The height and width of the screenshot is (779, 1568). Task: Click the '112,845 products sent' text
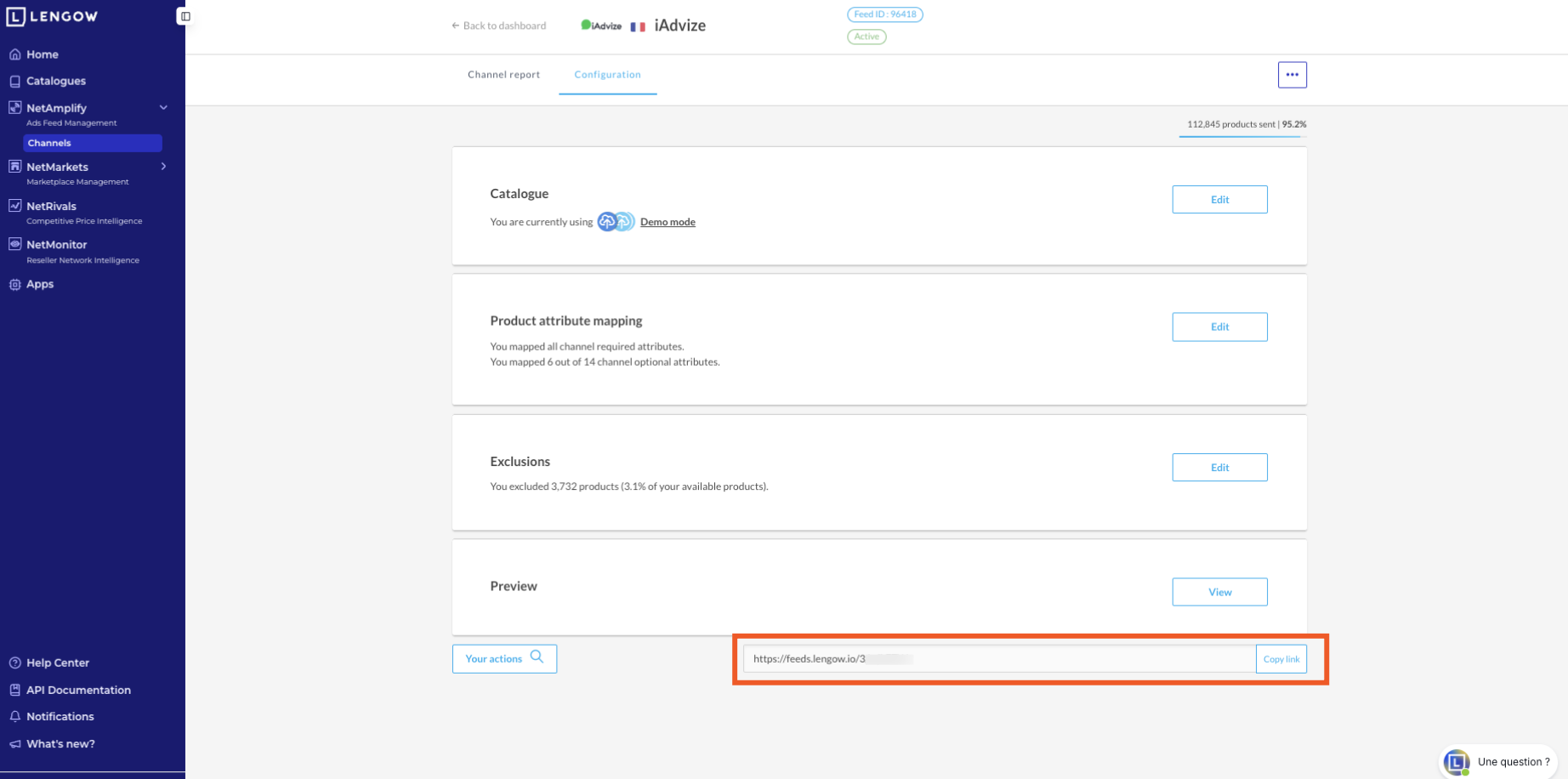(1230, 124)
